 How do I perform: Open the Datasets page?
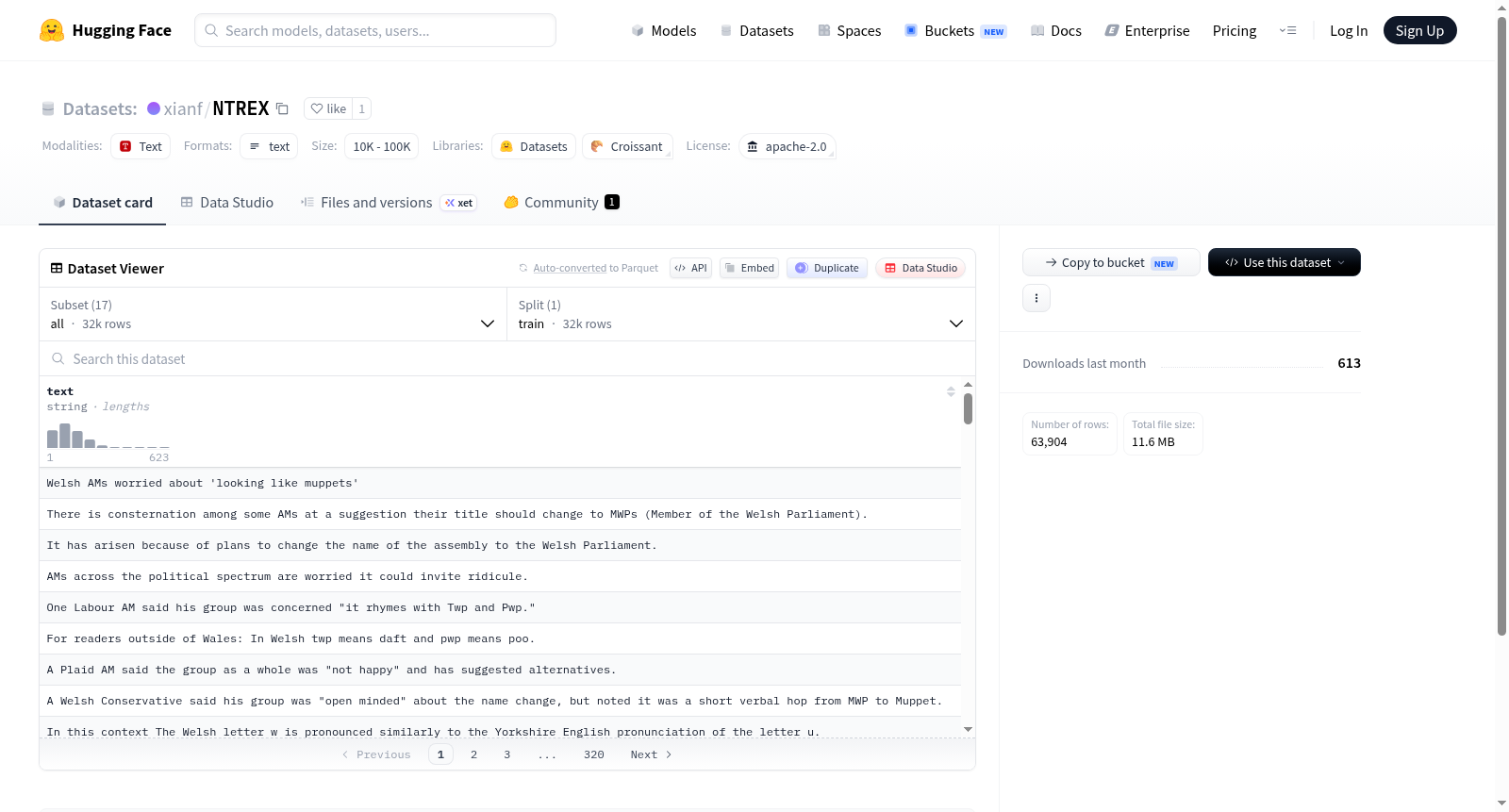point(756,30)
